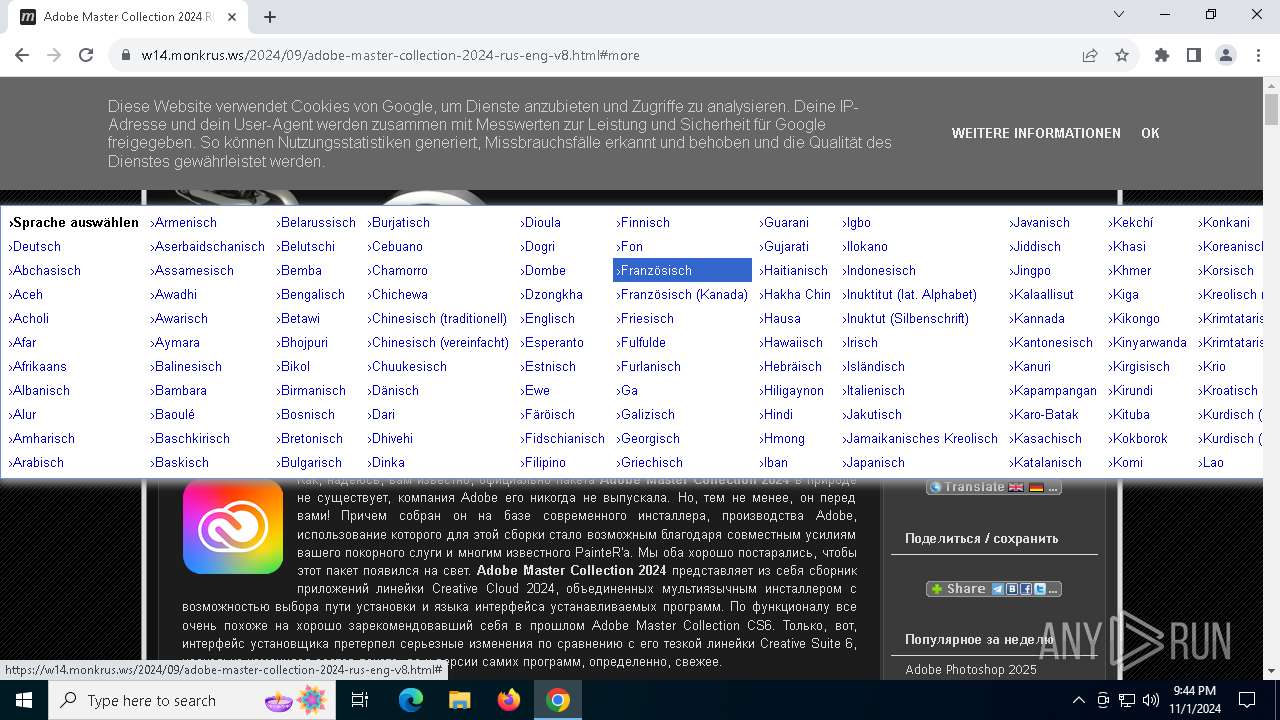Click the browser back arrow
The image size is (1280, 720).
pyautogui.click(x=22, y=55)
